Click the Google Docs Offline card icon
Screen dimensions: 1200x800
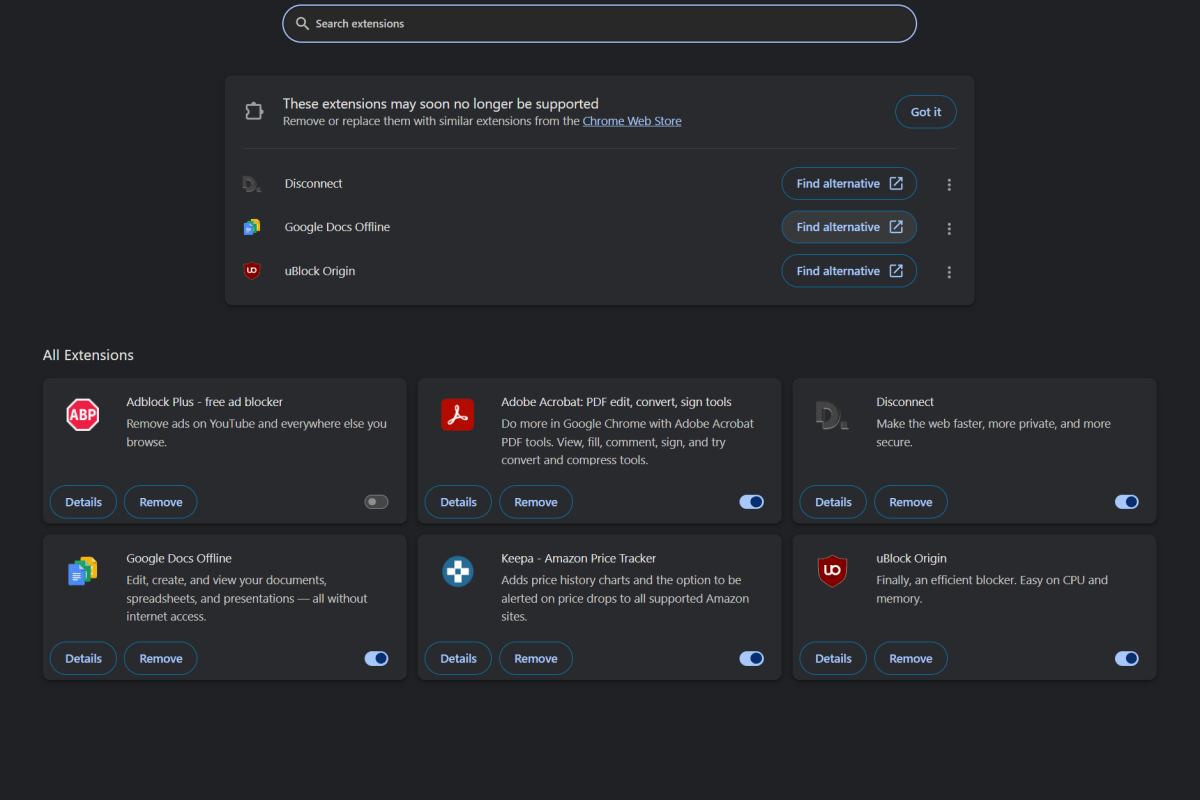coord(82,571)
